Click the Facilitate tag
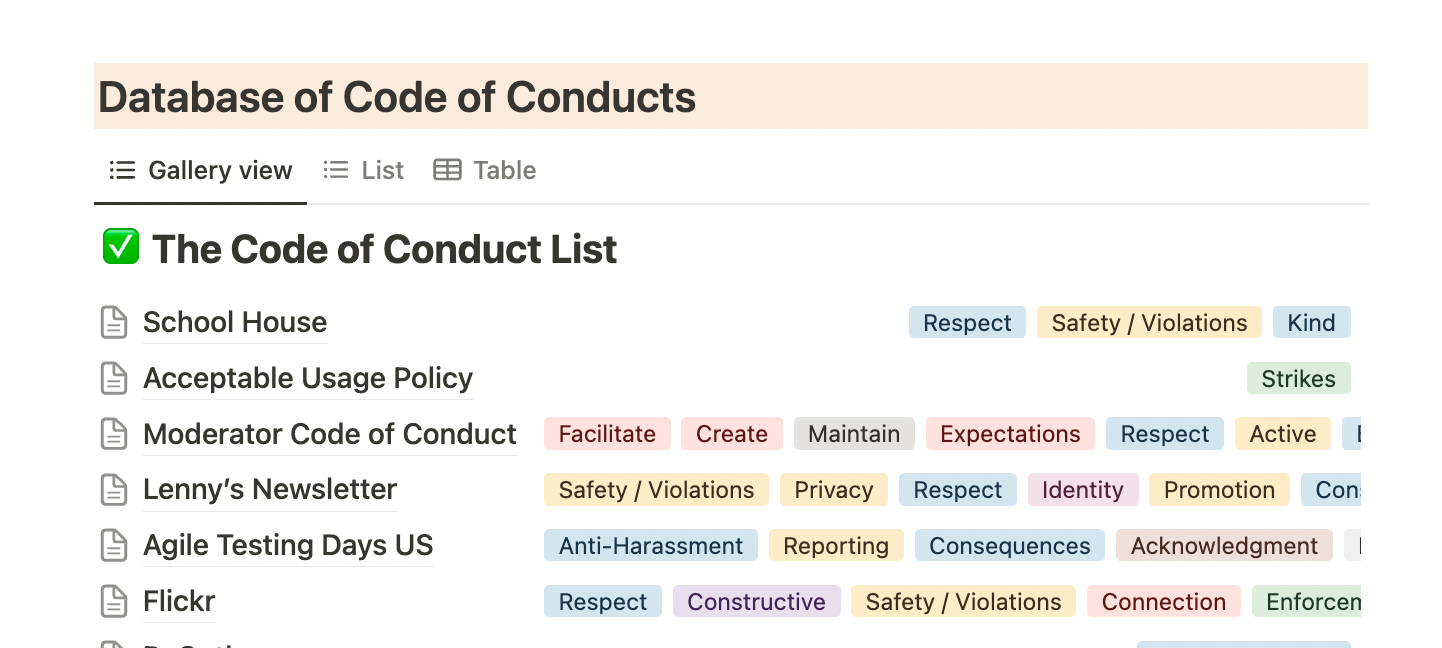 click(607, 434)
